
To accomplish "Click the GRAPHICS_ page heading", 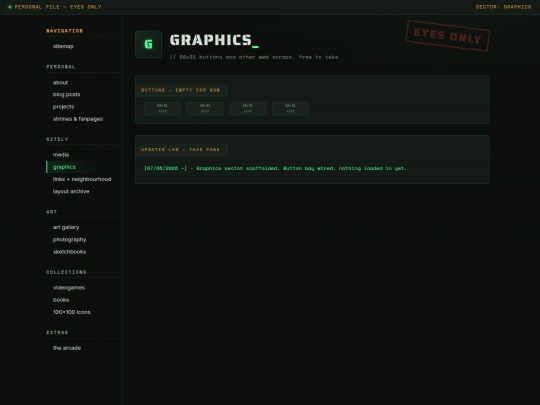I will (x=214, y=40).
